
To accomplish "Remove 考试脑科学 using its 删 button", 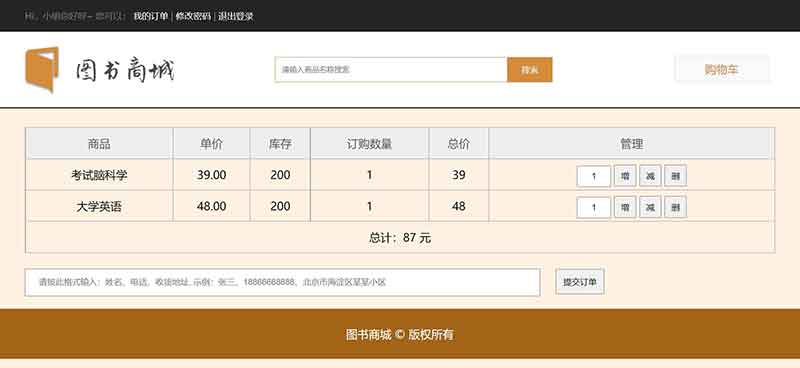I will click(676, 176).
